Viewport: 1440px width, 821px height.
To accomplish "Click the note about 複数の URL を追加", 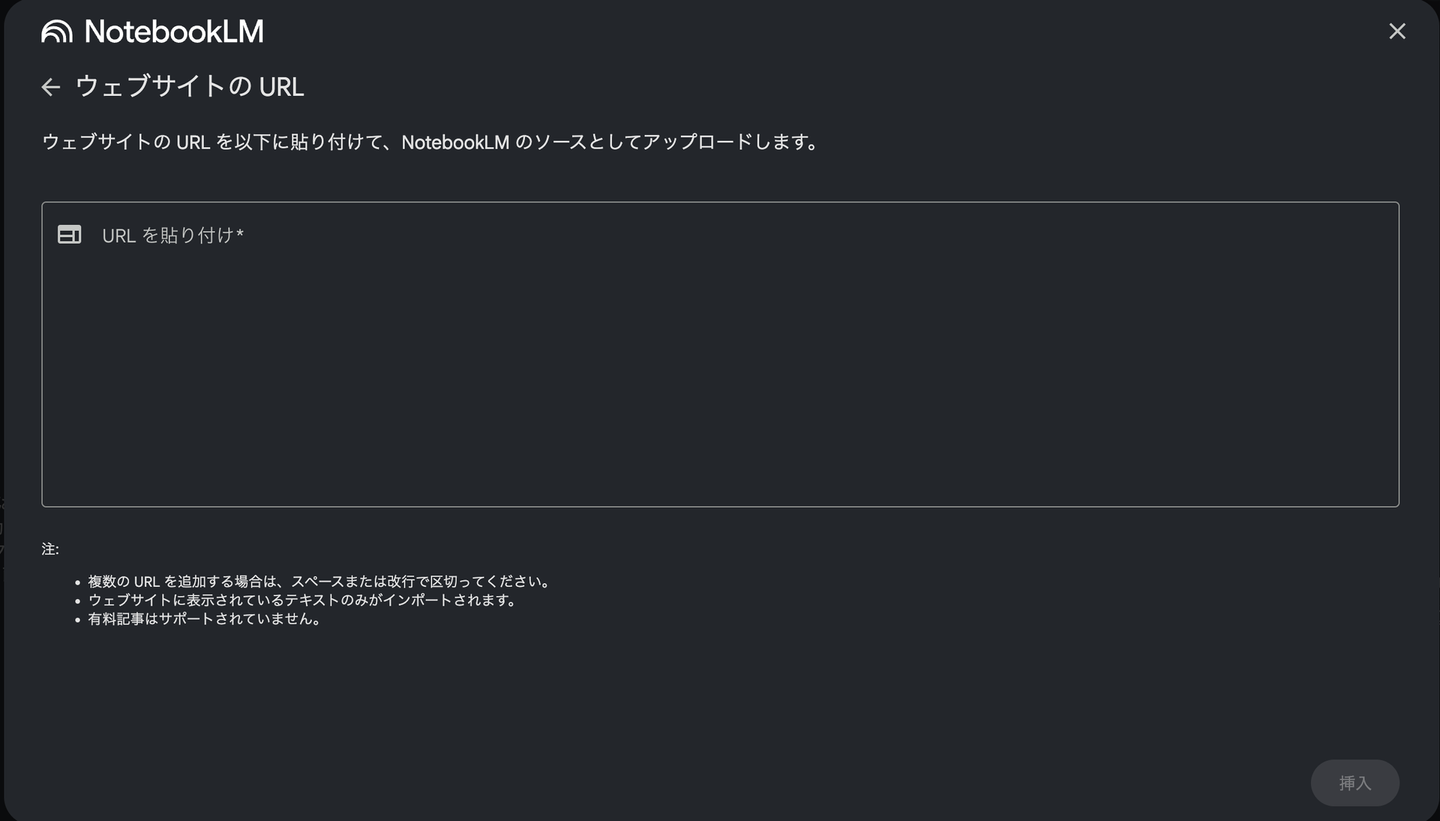I will tap(319, 581).
